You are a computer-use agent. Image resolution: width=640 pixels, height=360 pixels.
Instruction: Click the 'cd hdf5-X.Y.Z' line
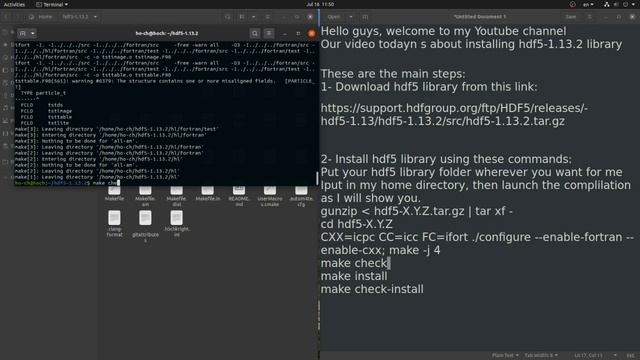[x=356, y=224]
